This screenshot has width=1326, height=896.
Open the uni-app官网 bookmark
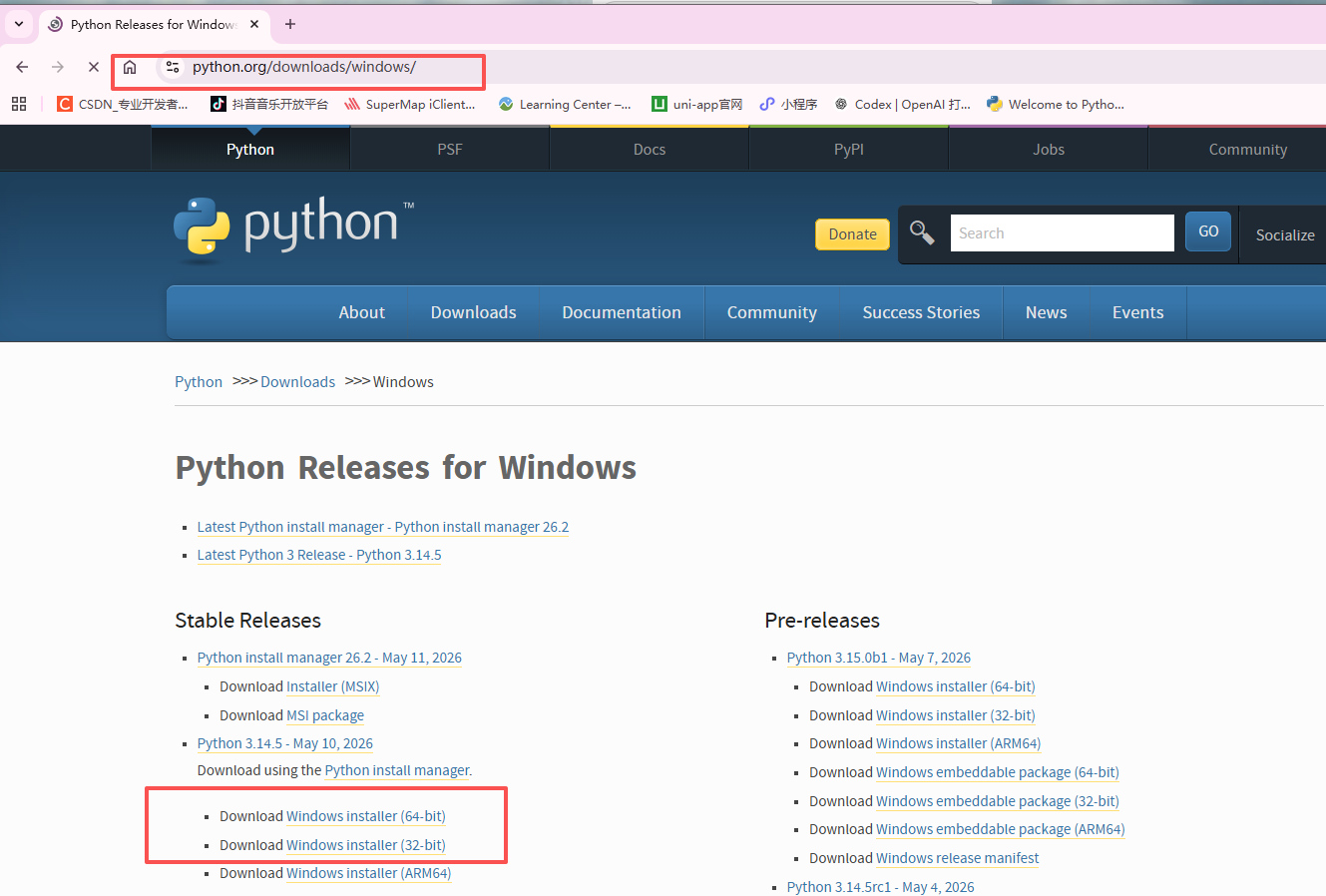tap(696, 104)
